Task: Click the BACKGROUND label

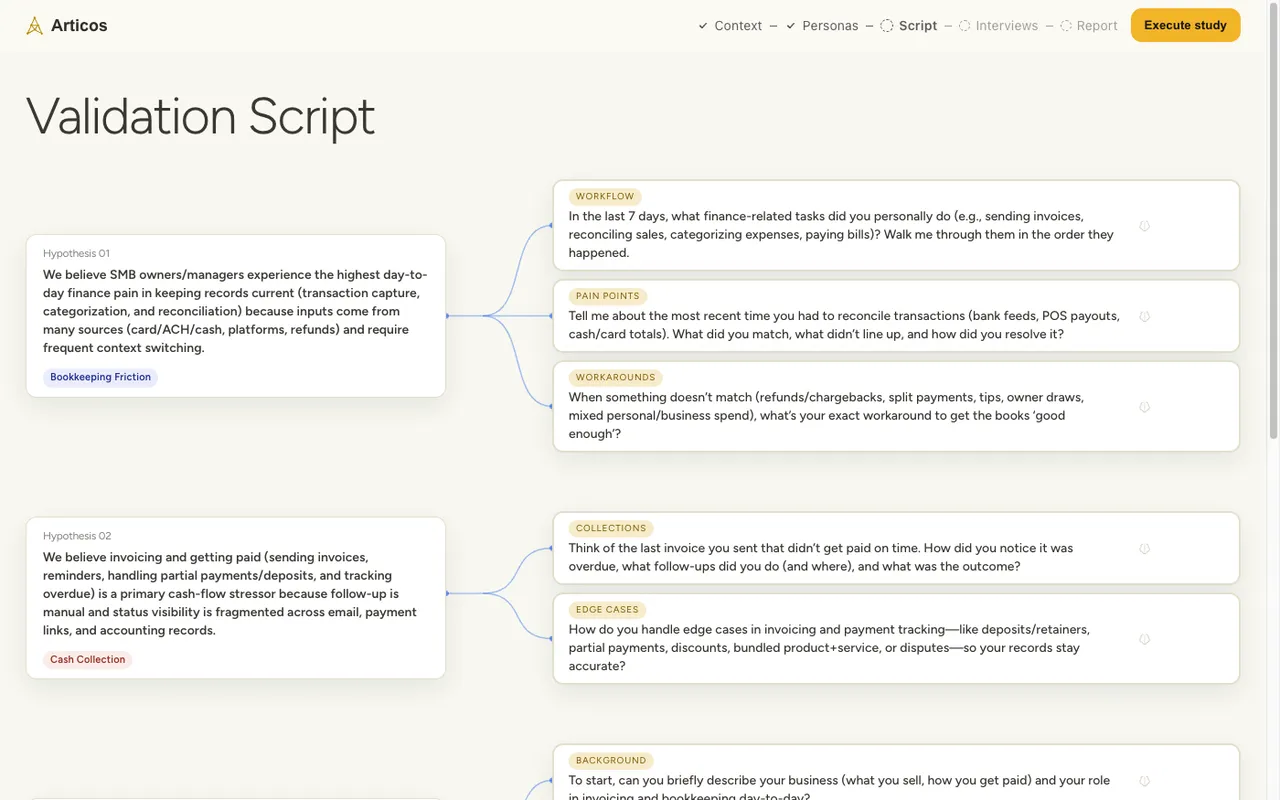Action: click(x=611, y=760)
